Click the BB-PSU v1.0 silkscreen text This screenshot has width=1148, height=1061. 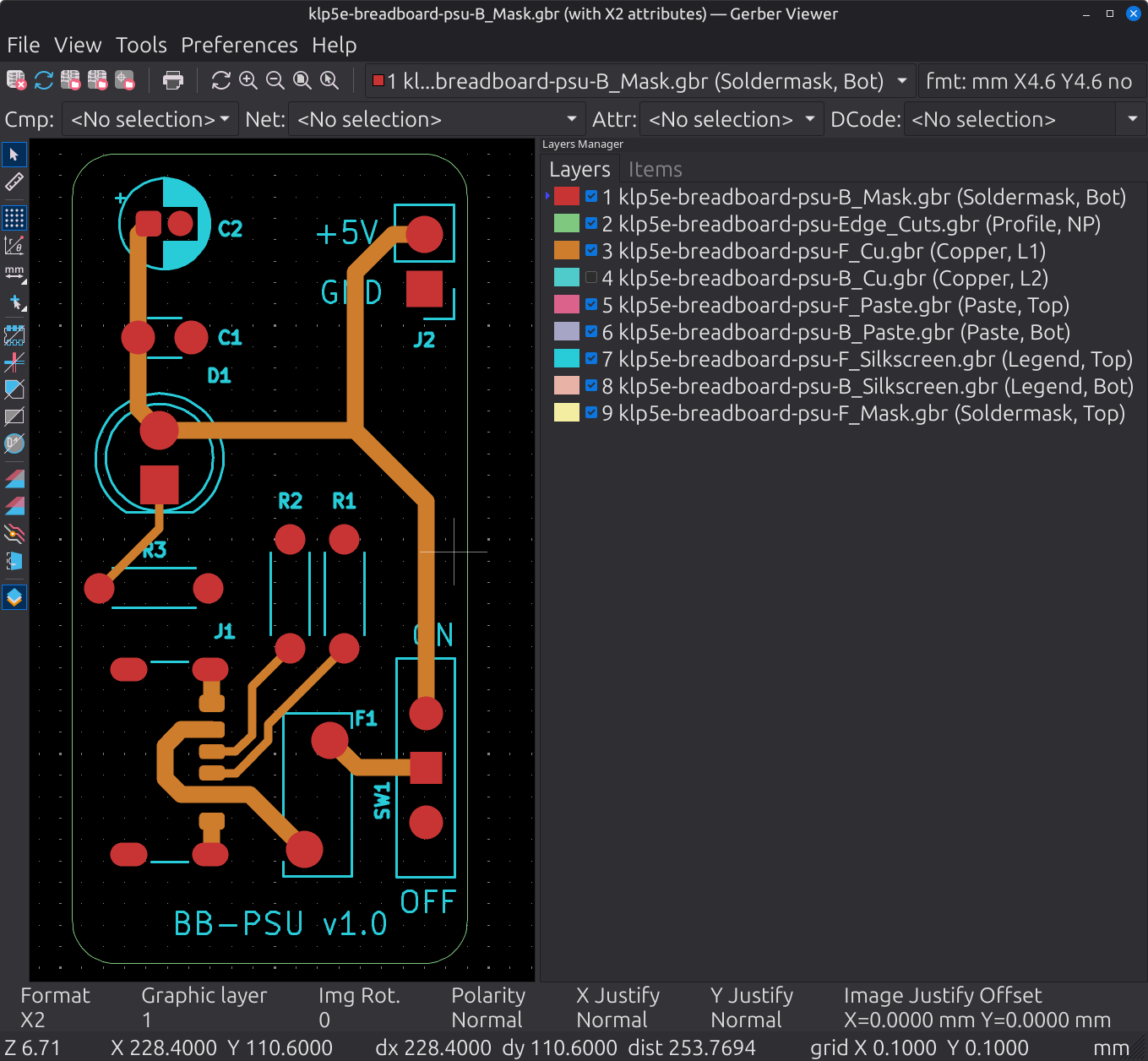(x=280, y=923)
